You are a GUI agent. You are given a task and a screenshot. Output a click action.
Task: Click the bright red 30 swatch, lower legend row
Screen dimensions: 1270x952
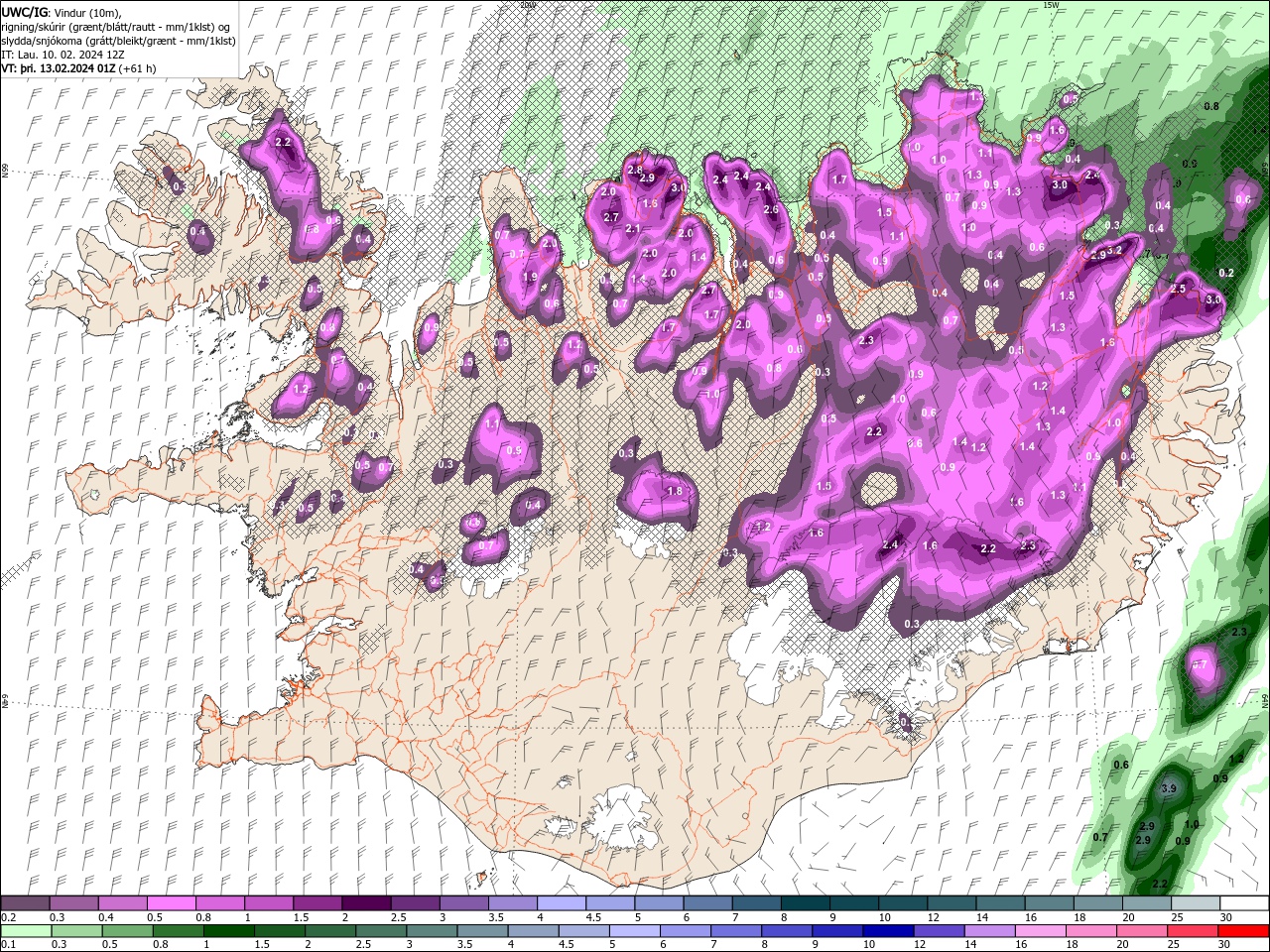(1243, 931)
